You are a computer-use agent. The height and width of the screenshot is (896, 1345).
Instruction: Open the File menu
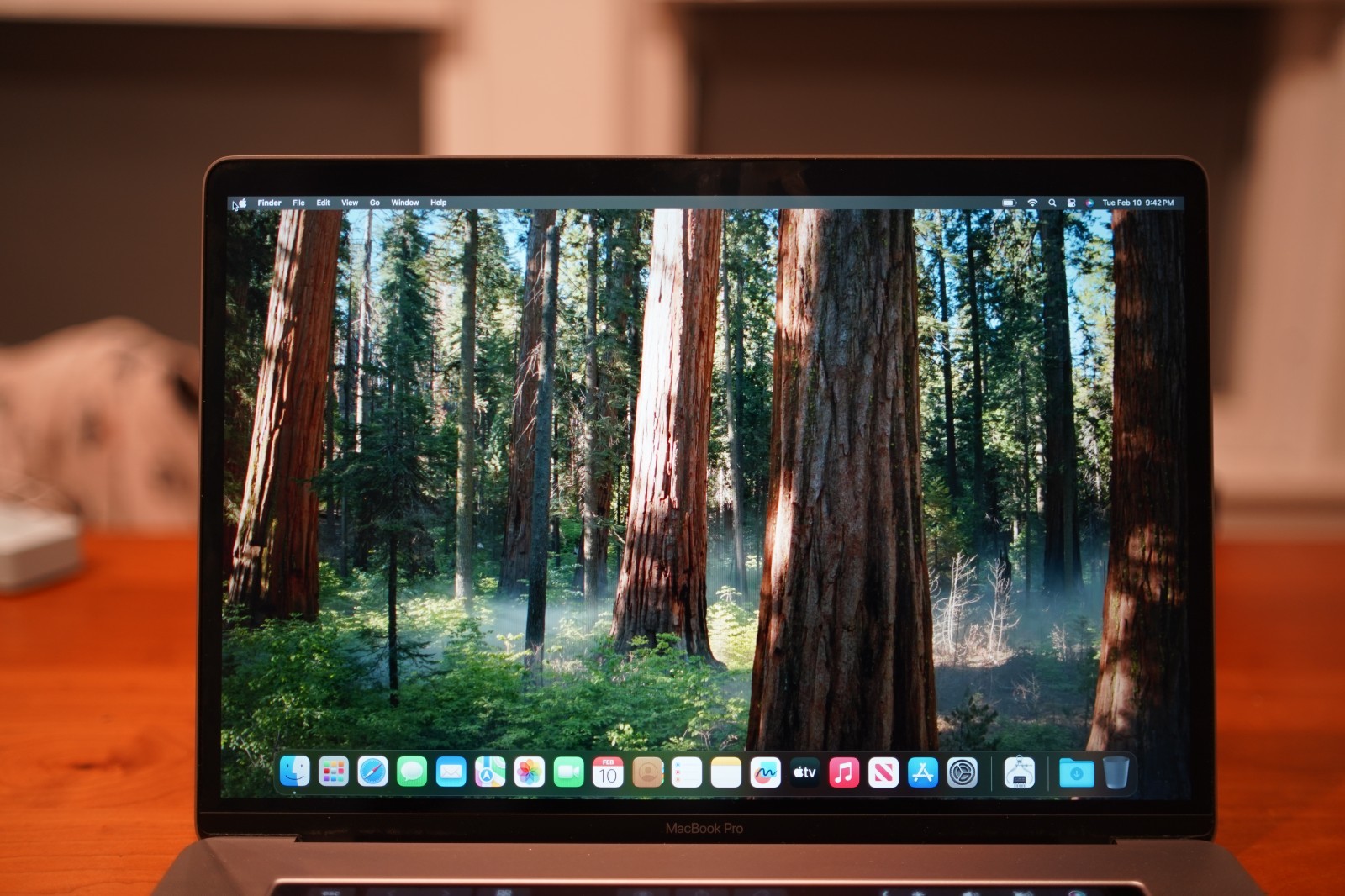point(298,203)
